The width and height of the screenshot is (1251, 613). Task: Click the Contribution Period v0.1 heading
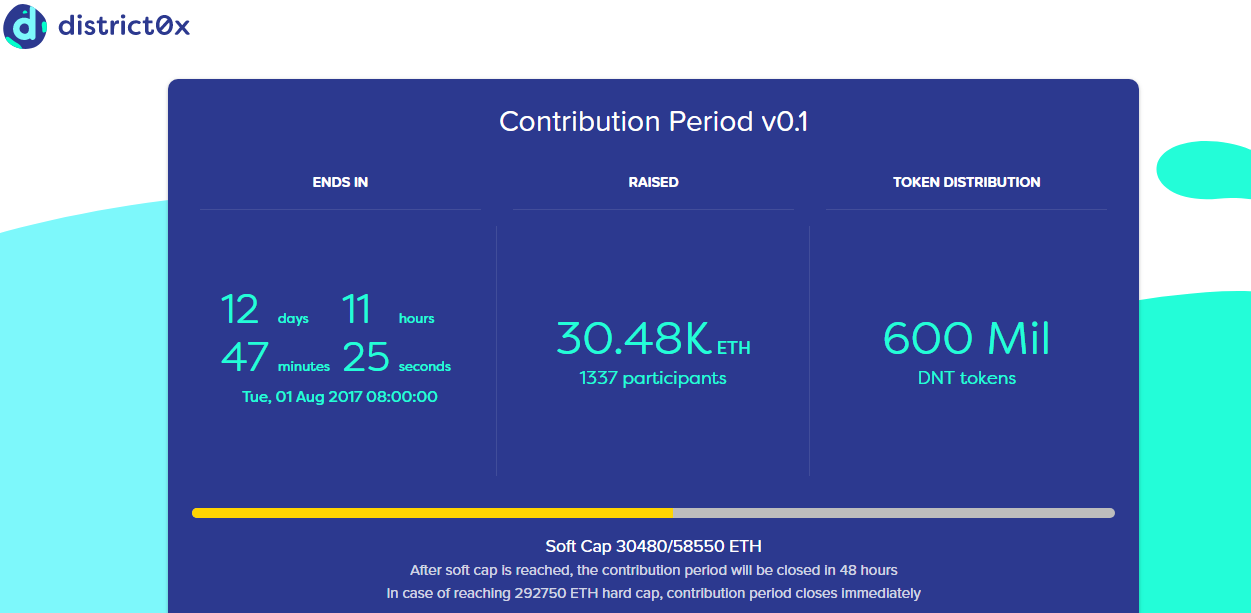pos(653,122)
